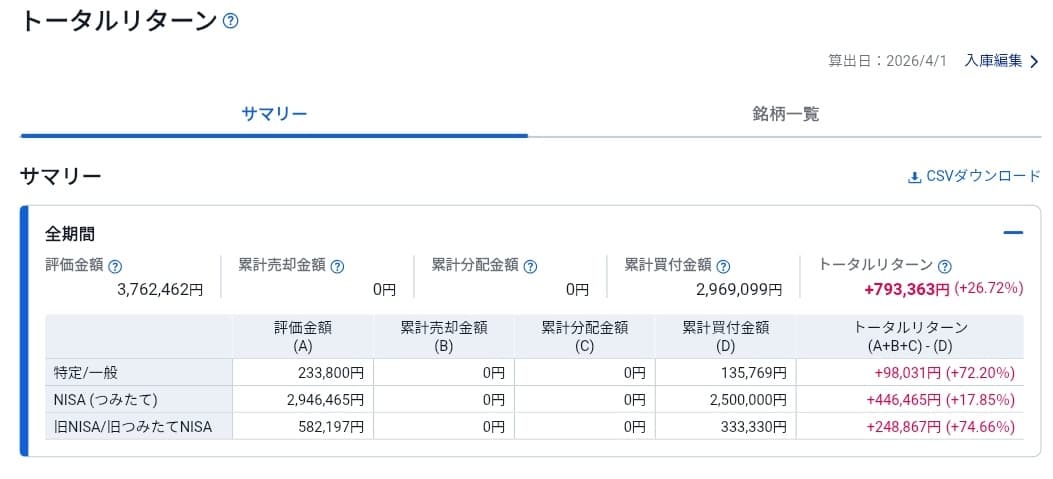Screen dimensions: 1053x479
Task: Click the arrow chevron beside 入庫編集
Action: 1034,61
